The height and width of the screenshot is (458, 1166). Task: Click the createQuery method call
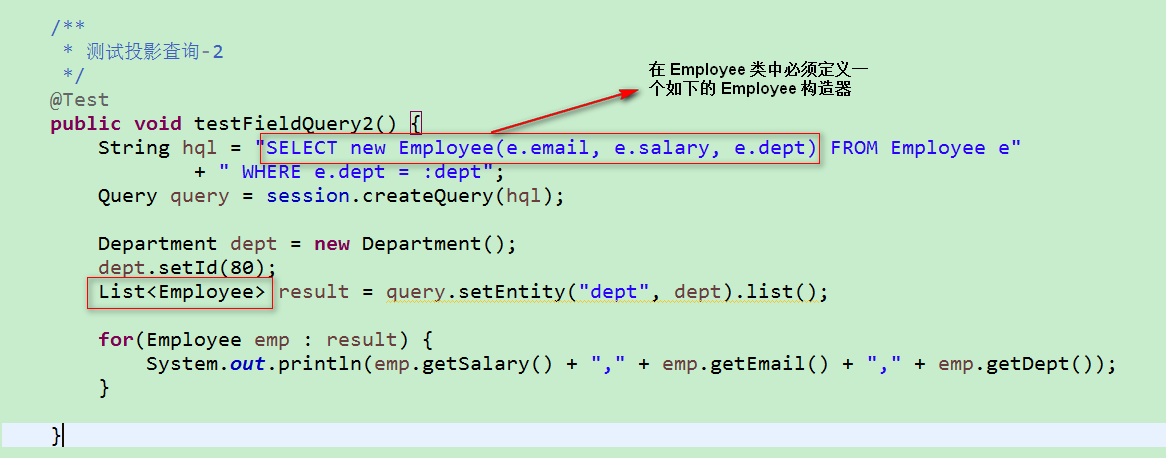pos(428,196)
